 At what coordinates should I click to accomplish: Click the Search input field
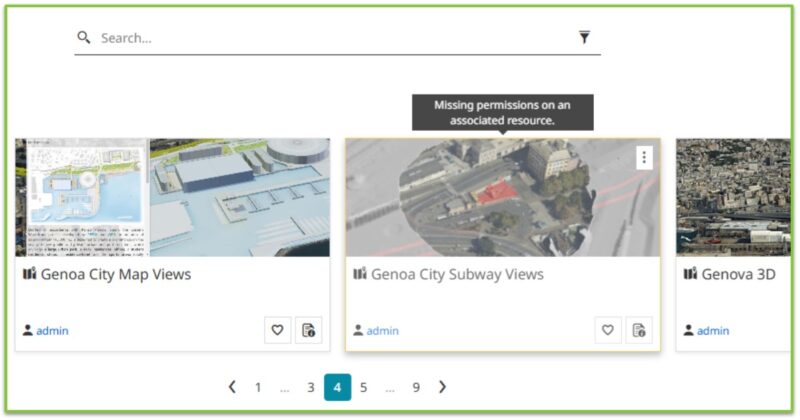point(337,38)
